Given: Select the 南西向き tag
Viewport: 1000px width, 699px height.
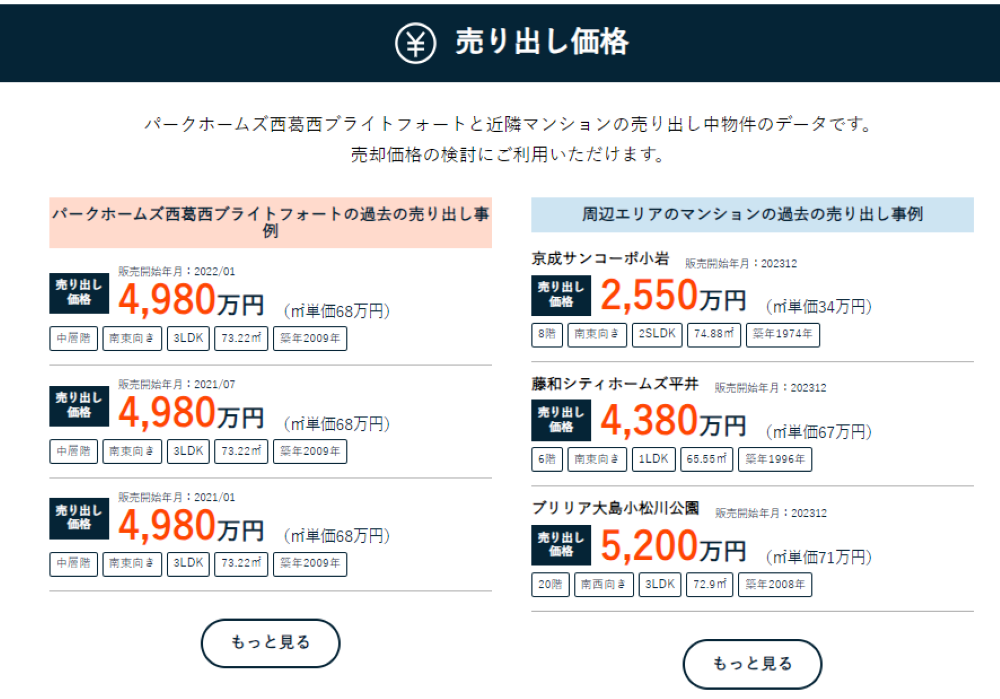Looking at the screenshot, I should click(x=604, y=584).
